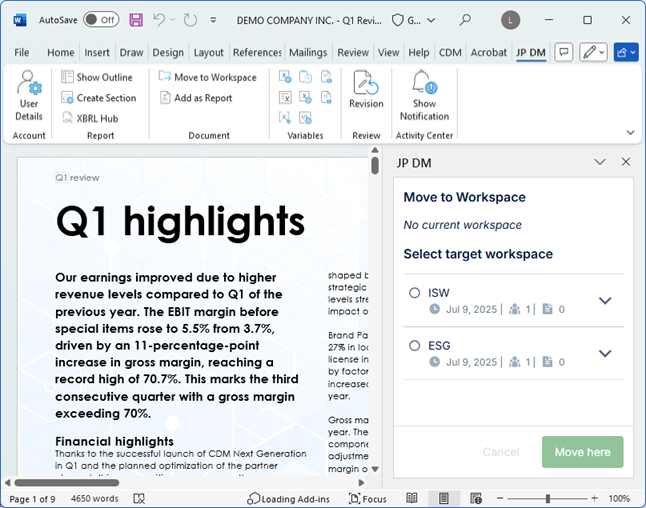
Task: Click the clipboard paste variable icon
Action: tap(305, 77)
